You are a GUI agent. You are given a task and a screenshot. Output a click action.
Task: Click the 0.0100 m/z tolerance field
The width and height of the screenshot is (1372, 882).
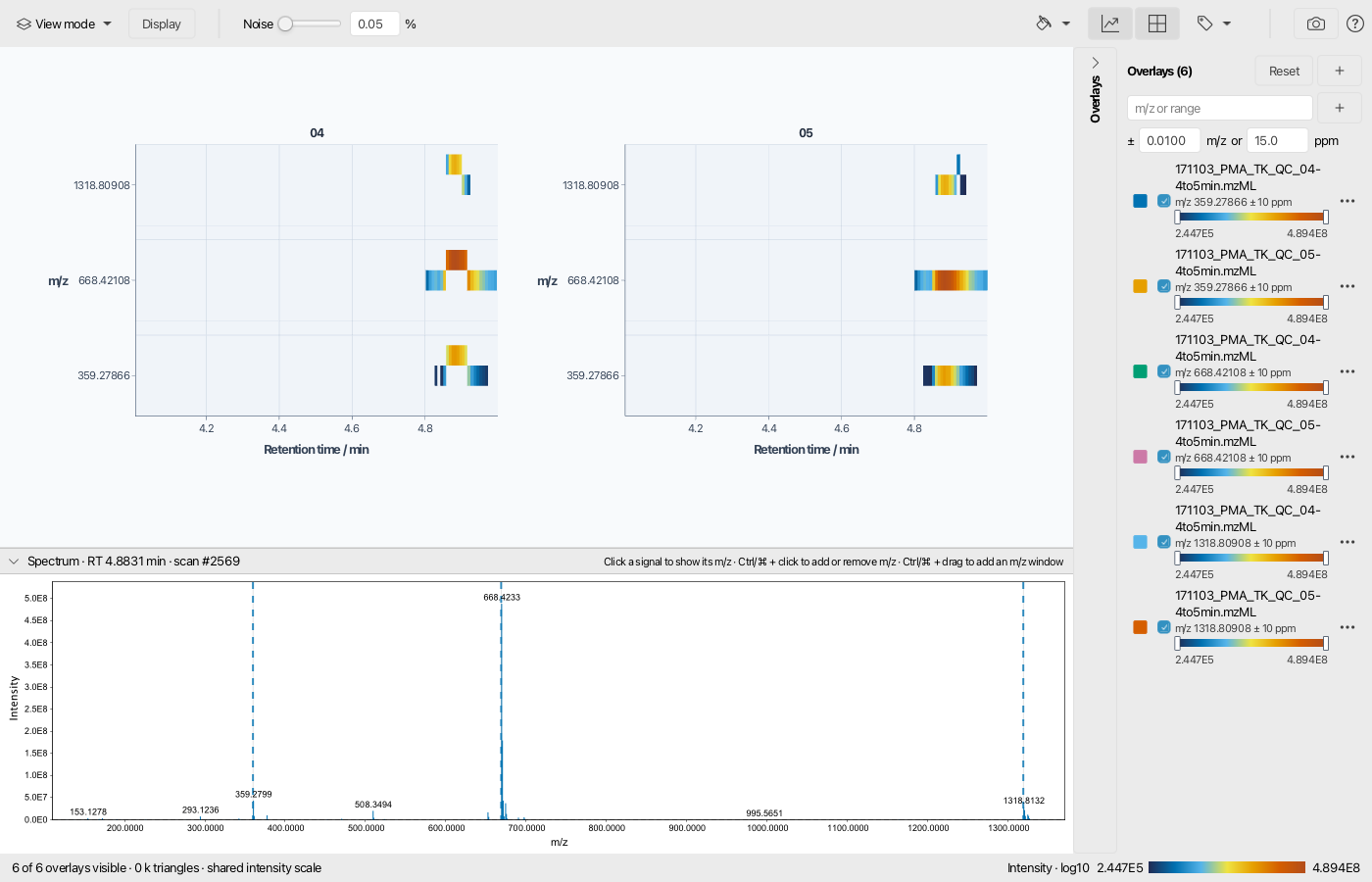click(1169, 140)
